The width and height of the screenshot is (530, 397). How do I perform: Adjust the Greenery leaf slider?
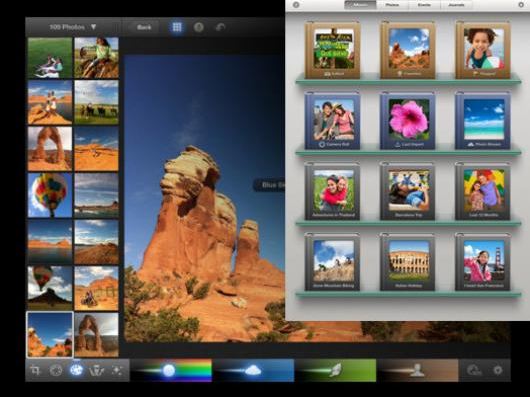coord(335,371)
